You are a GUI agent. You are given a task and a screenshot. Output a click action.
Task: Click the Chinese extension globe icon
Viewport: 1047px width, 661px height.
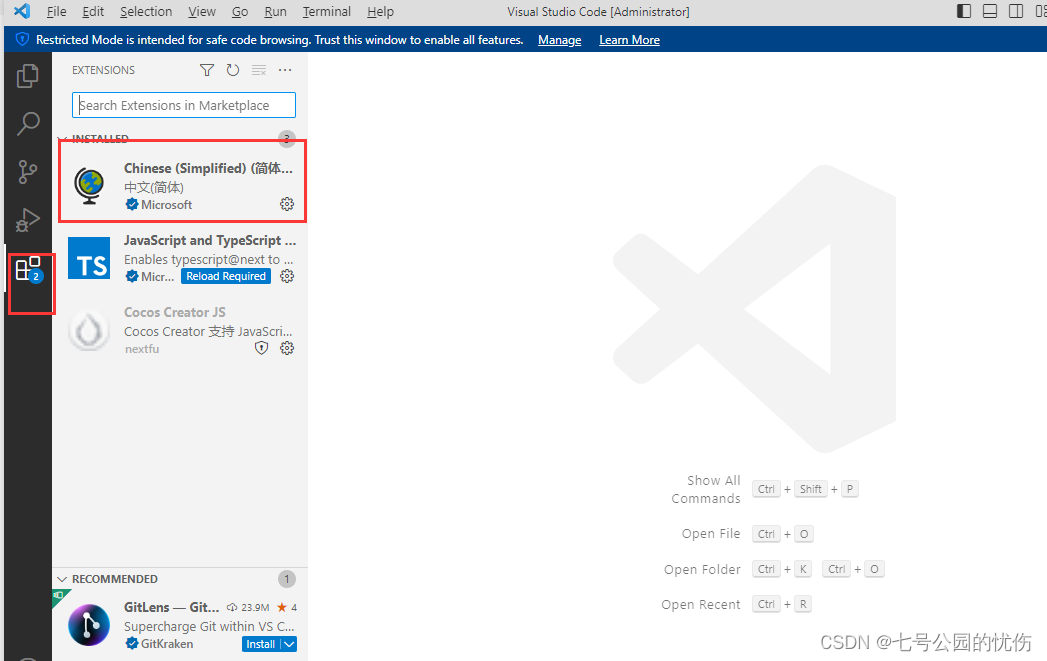click(x=89, y=186)
